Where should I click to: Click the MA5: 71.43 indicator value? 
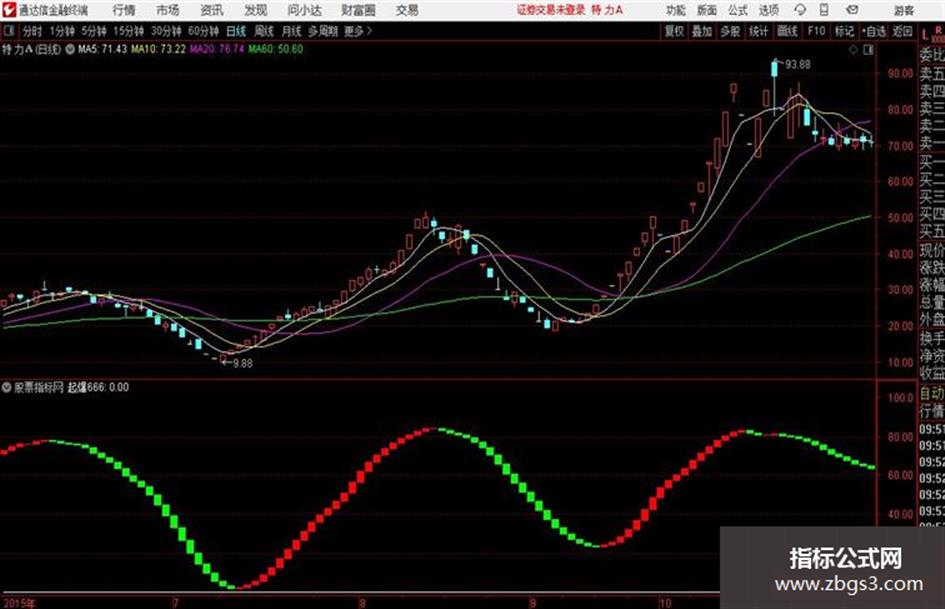pos(102,49)
